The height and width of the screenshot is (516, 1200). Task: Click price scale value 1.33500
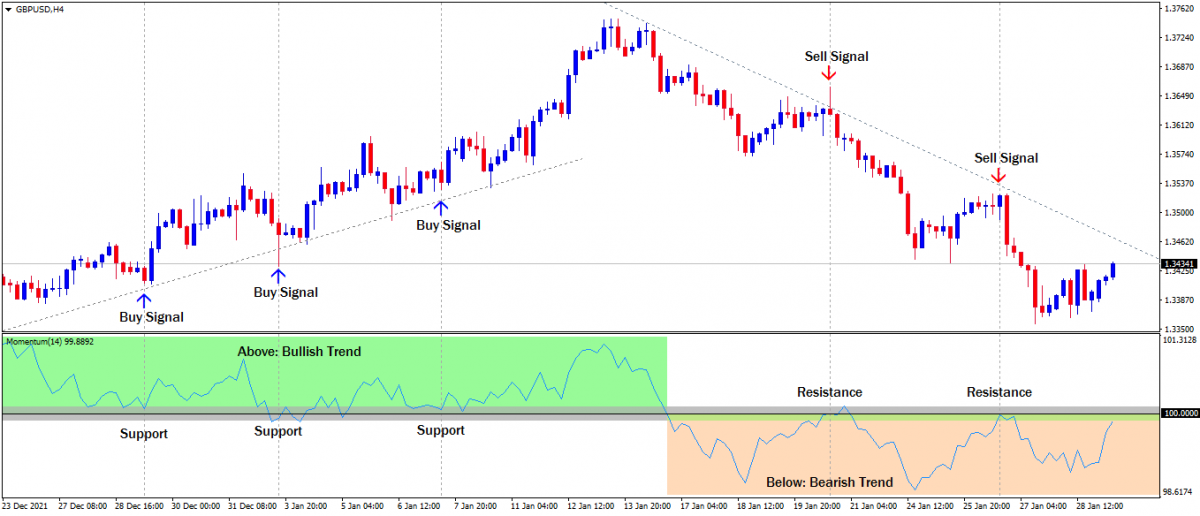[1180, 329]
